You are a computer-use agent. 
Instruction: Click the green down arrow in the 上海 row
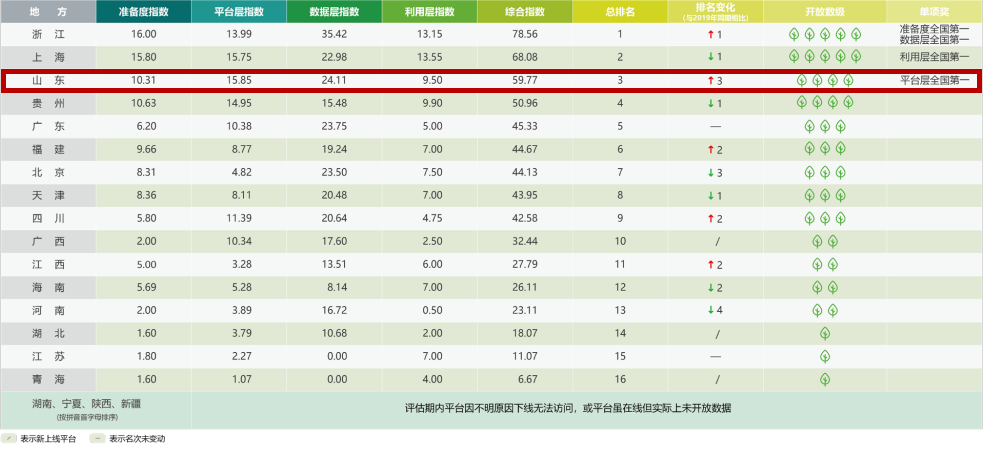coord(710,57)
